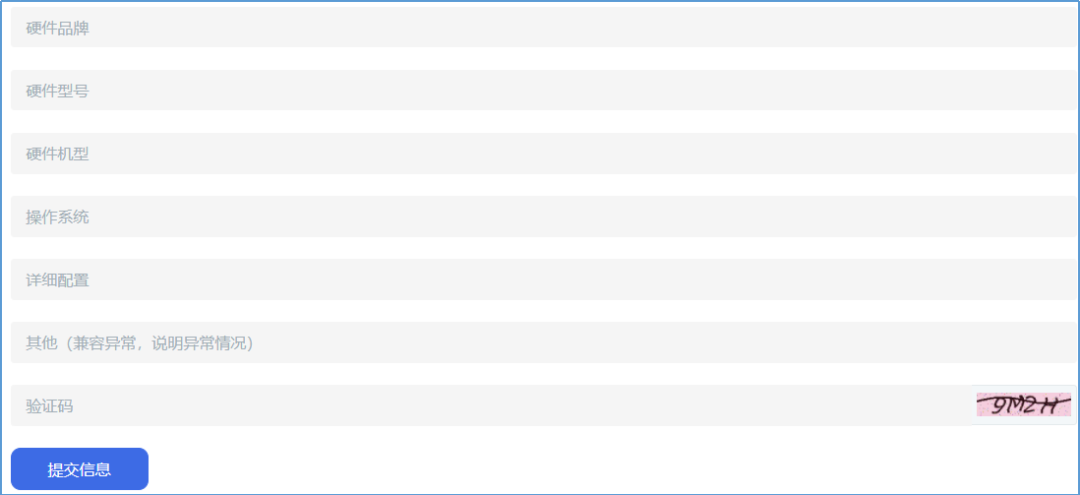Click the field left of captcha image

coord(490,406)
